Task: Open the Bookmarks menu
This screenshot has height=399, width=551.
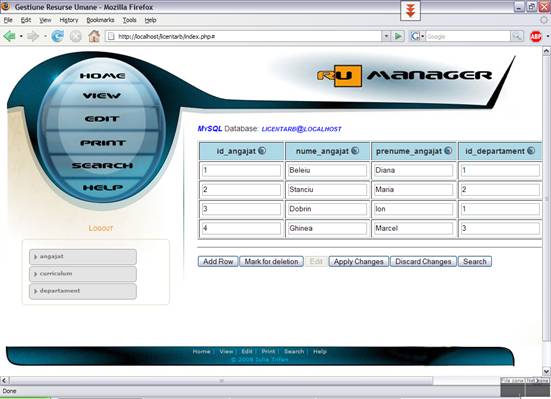Action: 101,20
